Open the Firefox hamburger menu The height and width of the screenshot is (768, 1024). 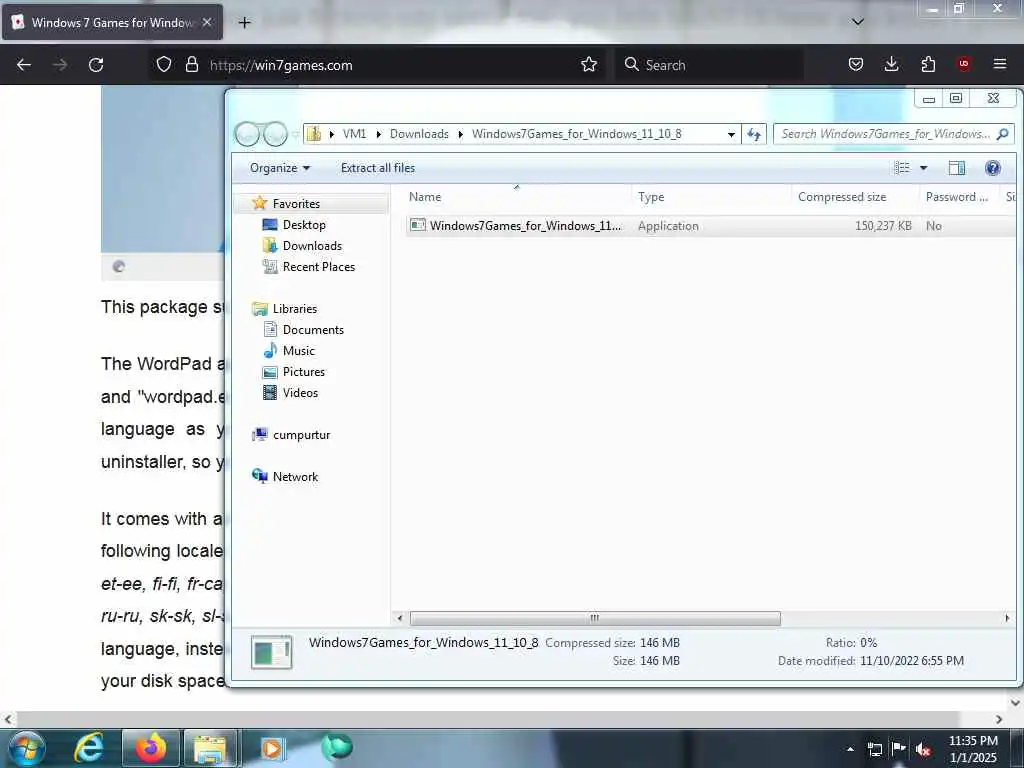[x=1000, y=64]
